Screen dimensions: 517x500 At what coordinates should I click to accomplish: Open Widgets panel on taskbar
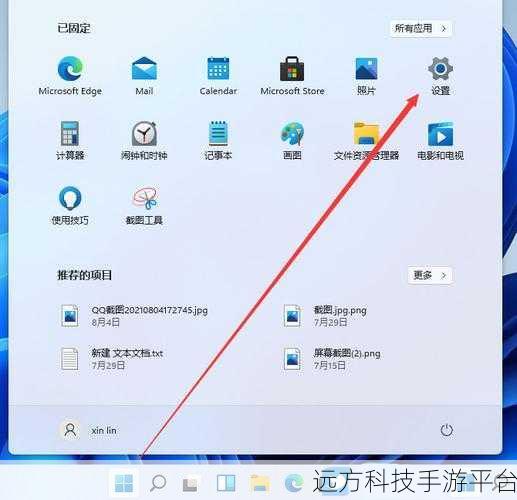(226, 483)
